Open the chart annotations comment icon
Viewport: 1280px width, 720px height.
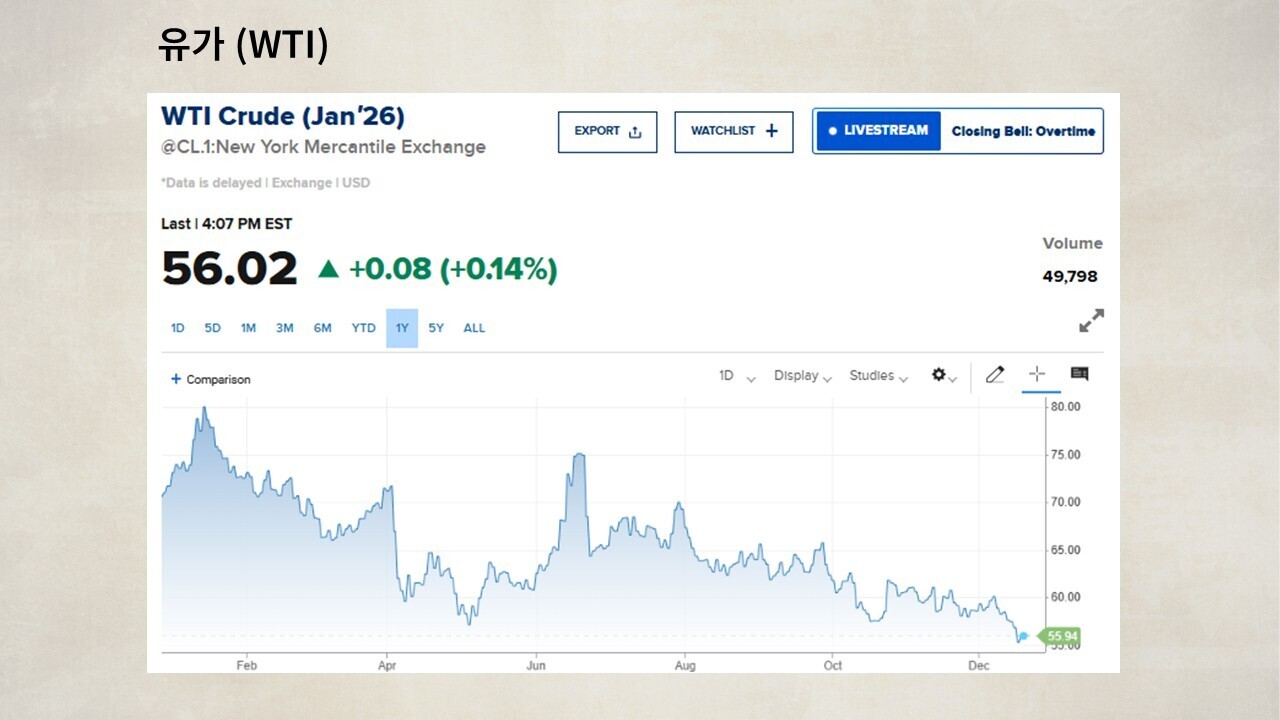pos(1080,374)
